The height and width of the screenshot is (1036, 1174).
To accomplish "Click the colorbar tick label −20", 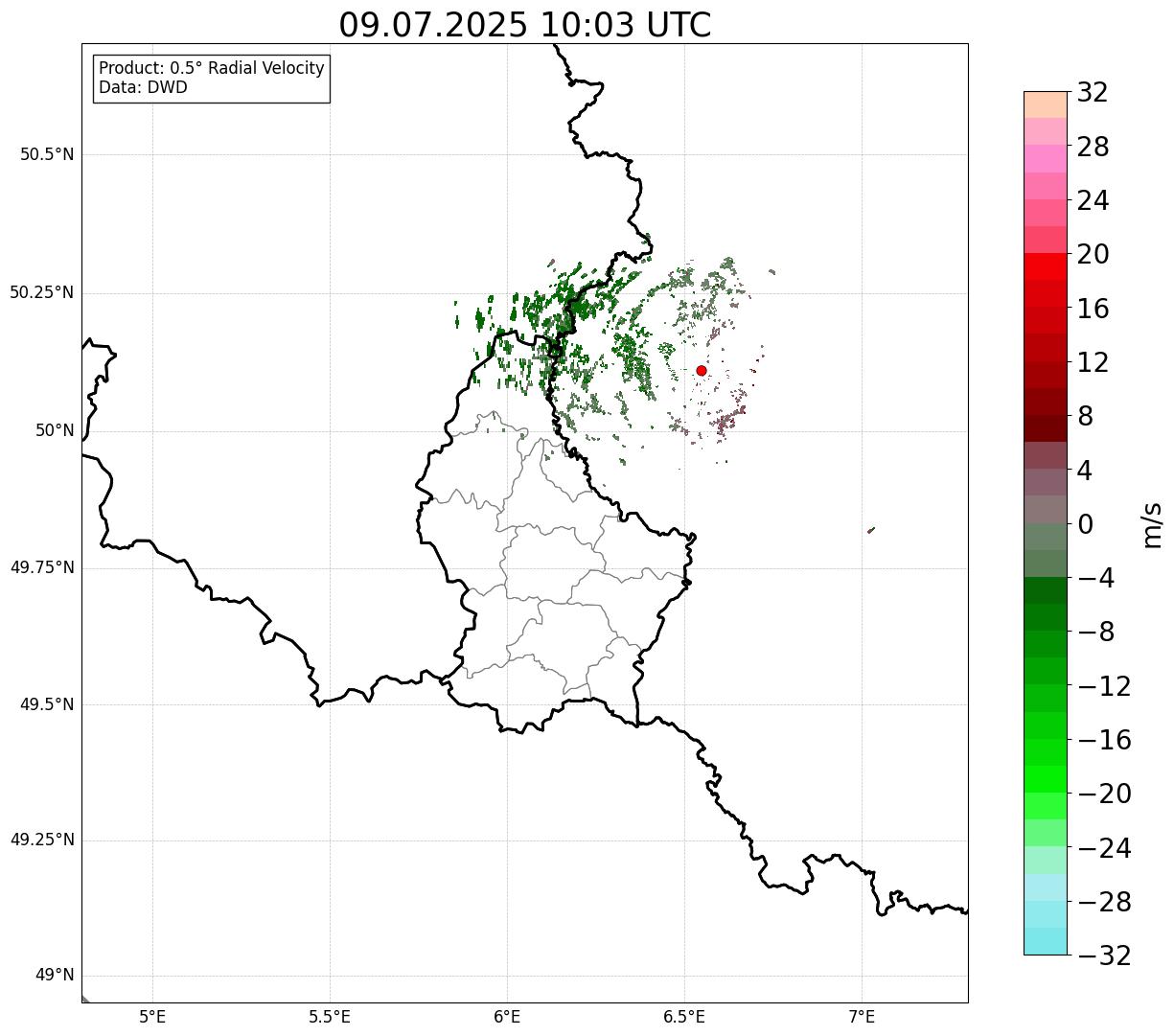I will point(1105,794).
